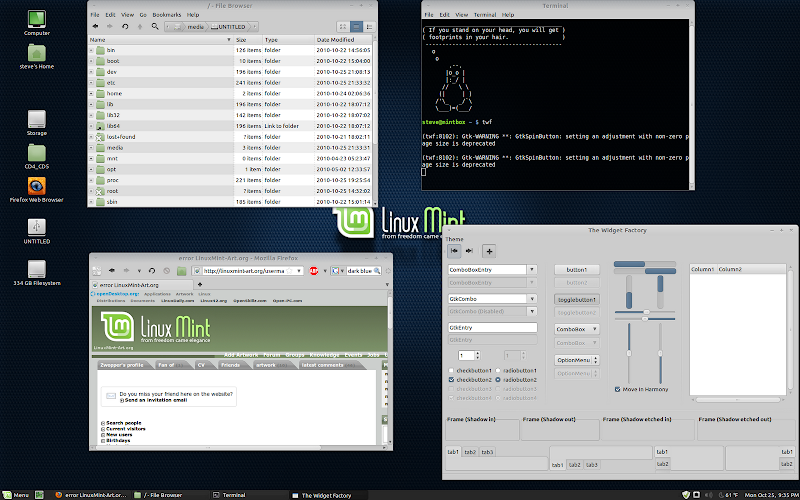Image resolution: width=800 pixels, height=500 pixels.
Task: Expand the etc folder tree row
Action: pyautogui.click(x=91, y=83)
